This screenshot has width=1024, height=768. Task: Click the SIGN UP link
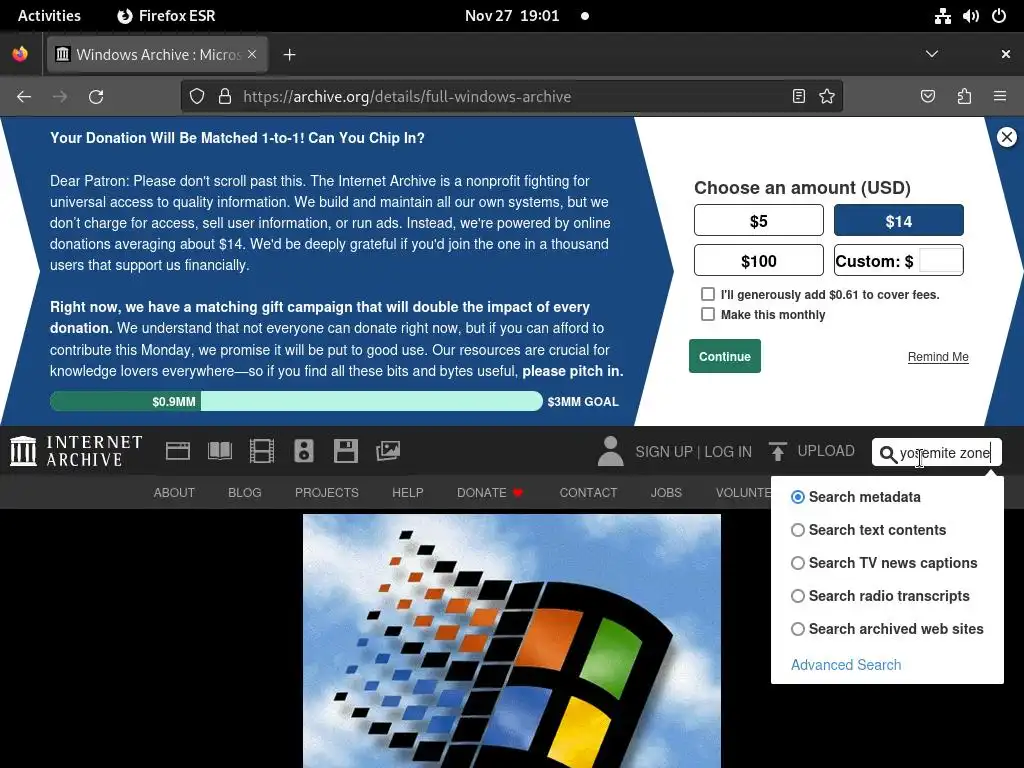tap(664, 452)
